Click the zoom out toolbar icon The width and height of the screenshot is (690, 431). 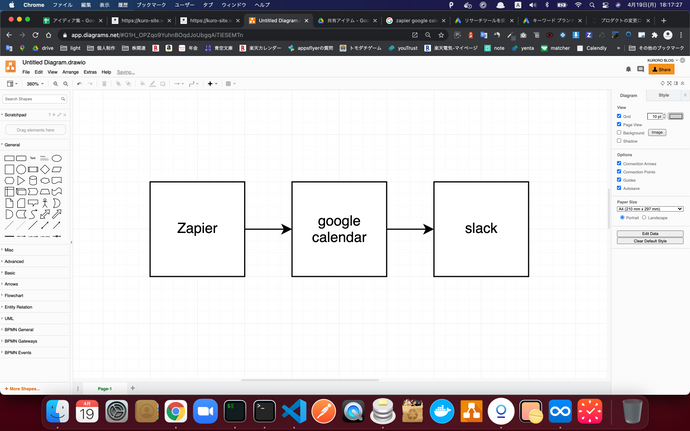coord(66,84)
